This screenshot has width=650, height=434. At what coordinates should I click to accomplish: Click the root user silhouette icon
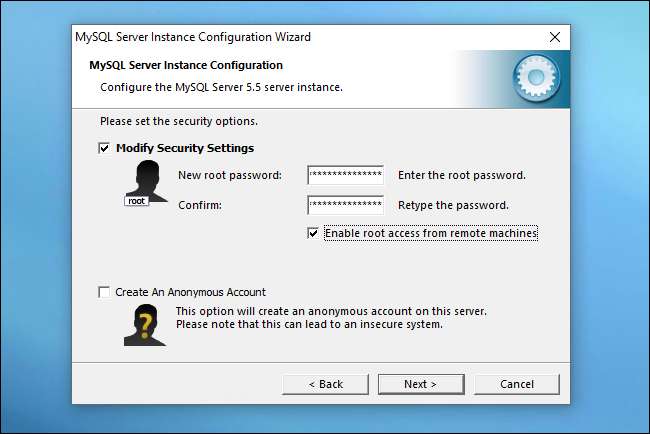point(146,182)
